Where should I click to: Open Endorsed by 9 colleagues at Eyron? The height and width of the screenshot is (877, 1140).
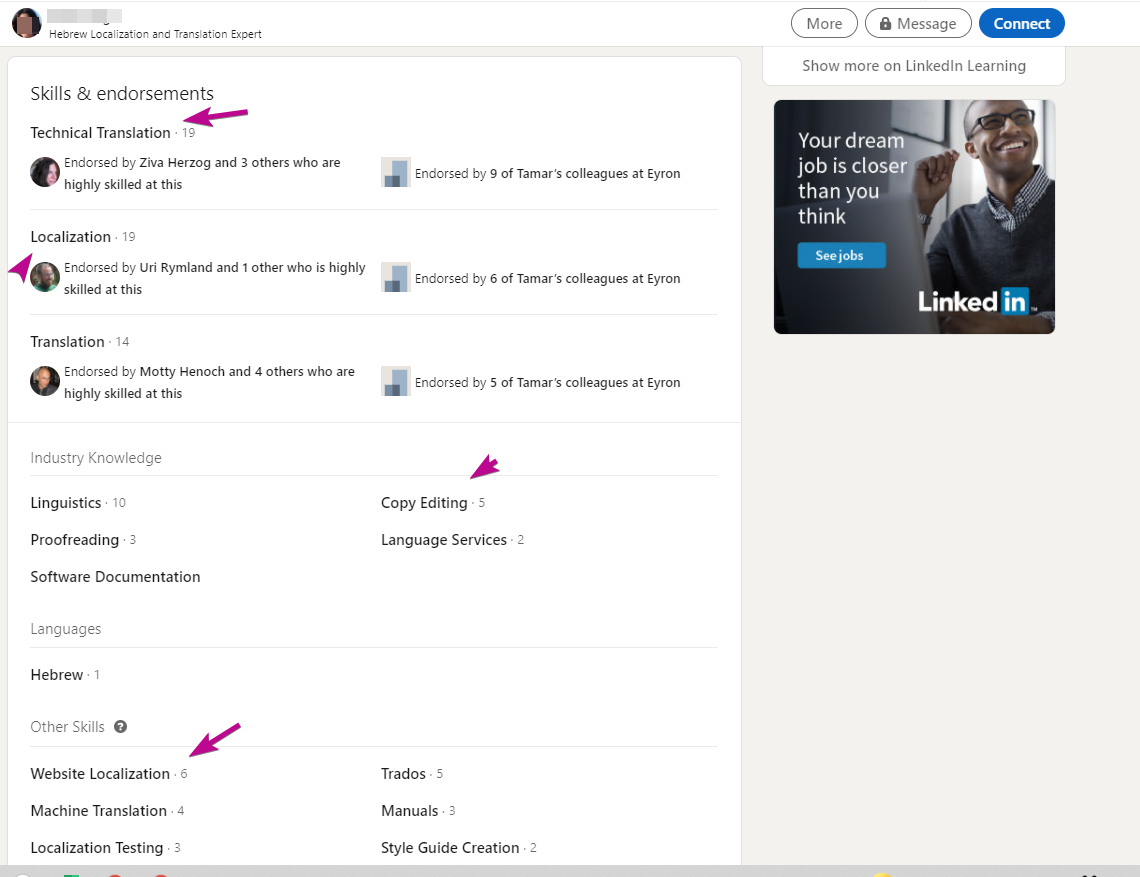(x=547, y=174)
